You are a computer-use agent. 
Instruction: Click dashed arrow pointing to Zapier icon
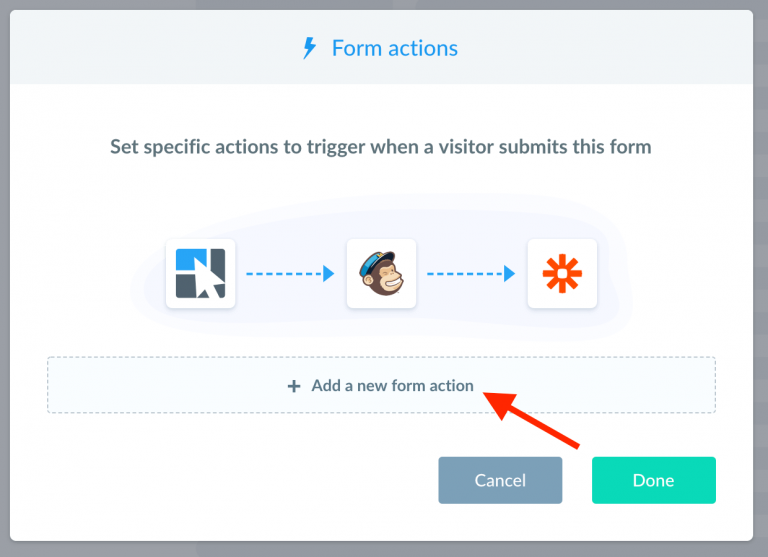[471, 273]
